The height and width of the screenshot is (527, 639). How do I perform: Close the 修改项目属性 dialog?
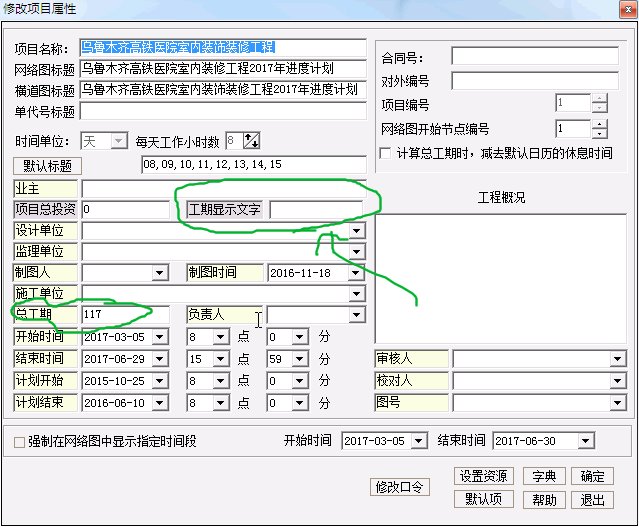pyautogui.click(x=628, y=9)
